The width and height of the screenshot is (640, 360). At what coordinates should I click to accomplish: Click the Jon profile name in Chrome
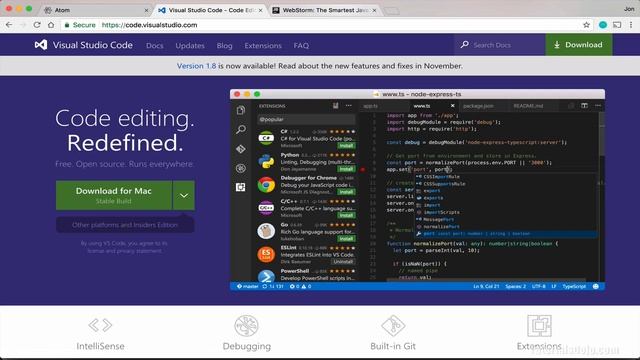(629, 9)
